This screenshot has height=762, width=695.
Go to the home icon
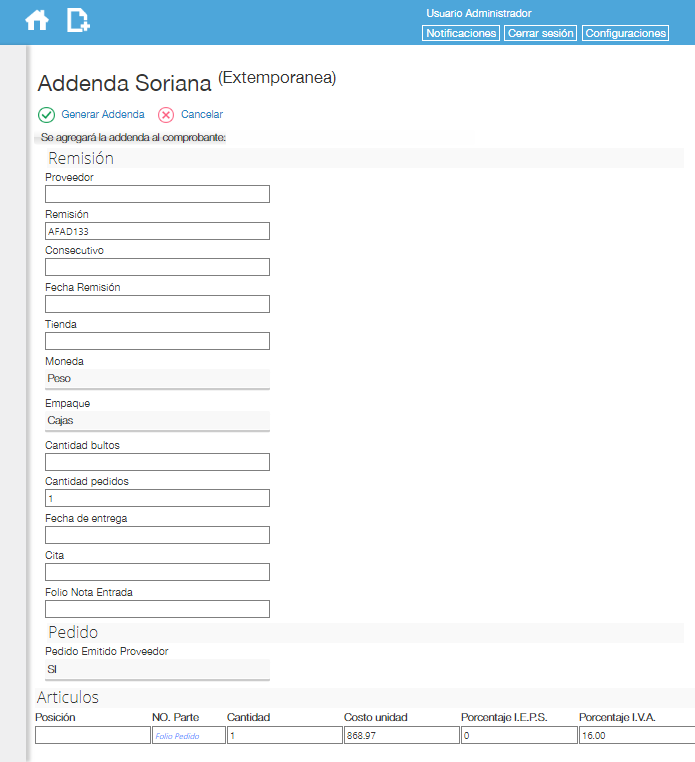coord(37,20)
